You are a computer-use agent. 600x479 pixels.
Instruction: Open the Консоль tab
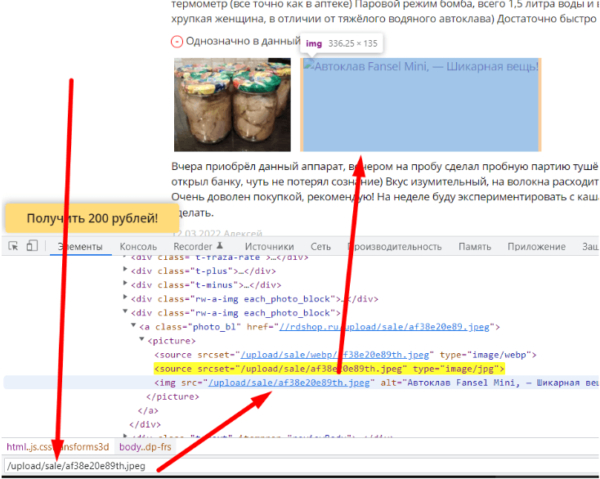137,246
